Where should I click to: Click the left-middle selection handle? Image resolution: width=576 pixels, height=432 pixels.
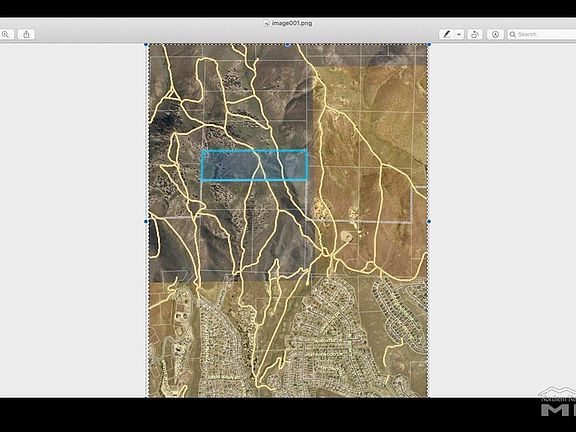[x=146, y=222]
